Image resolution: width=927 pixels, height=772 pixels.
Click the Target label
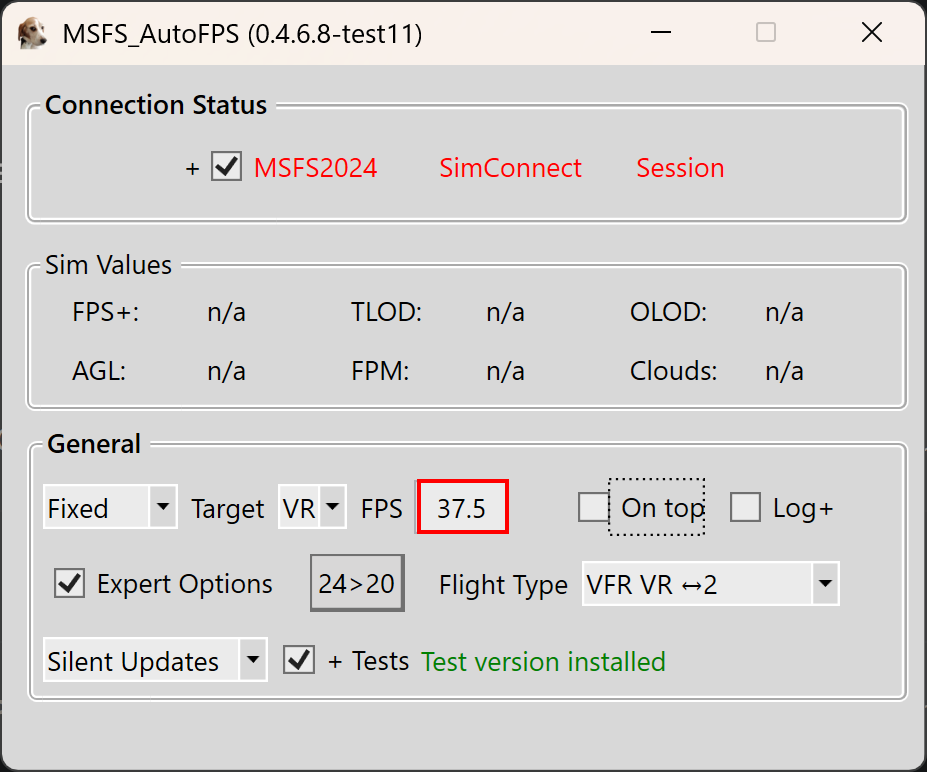click(x=228, y=509)
